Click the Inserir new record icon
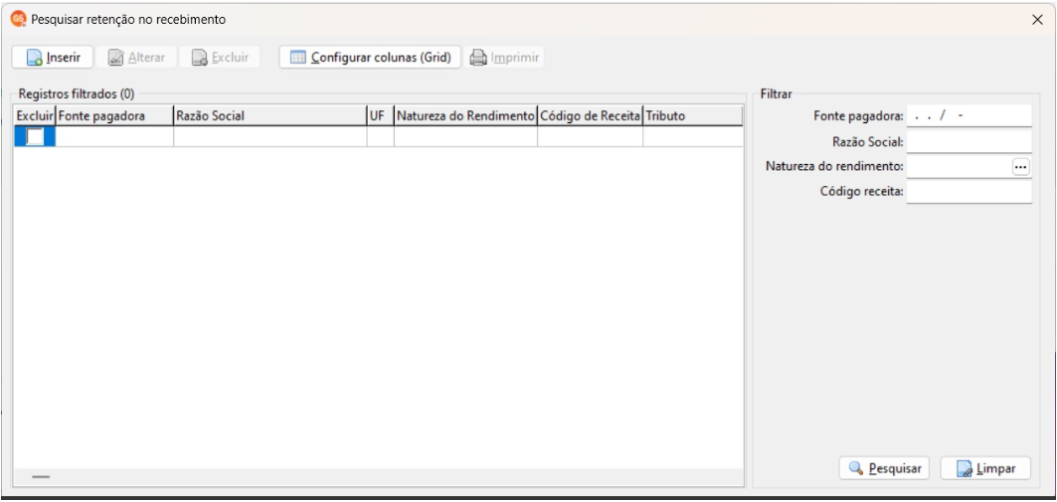 pyautogui.click(x=34, y=58)
